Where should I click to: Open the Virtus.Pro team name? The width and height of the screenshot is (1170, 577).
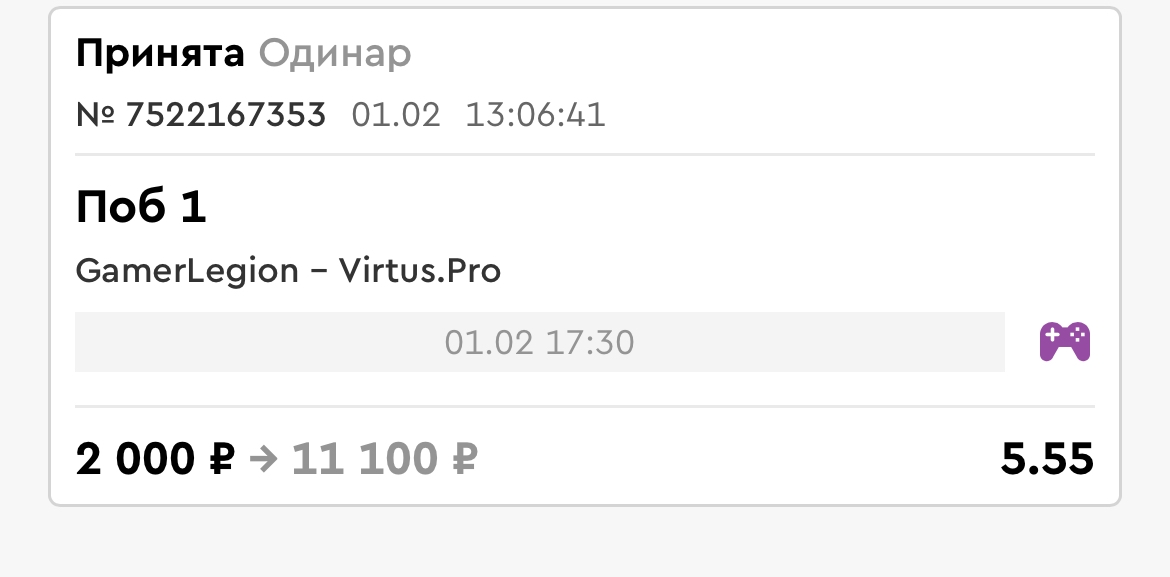click(x=419, y=270)
